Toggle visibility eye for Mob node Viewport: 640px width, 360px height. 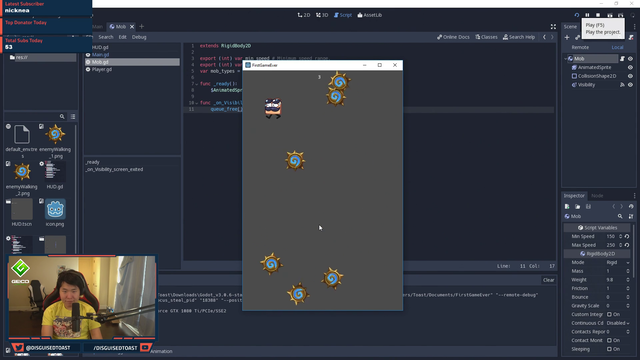[x=631, y=59]
